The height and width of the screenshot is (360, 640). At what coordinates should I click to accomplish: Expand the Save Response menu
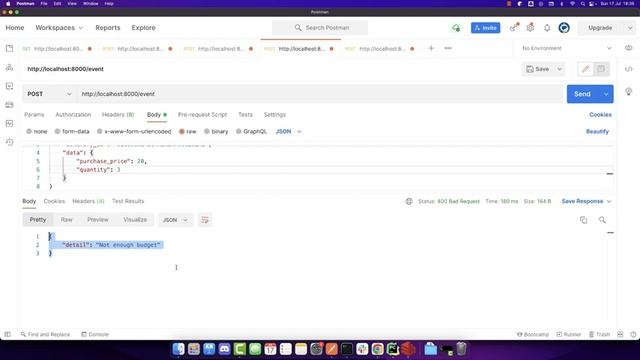[x=586, y=201]
